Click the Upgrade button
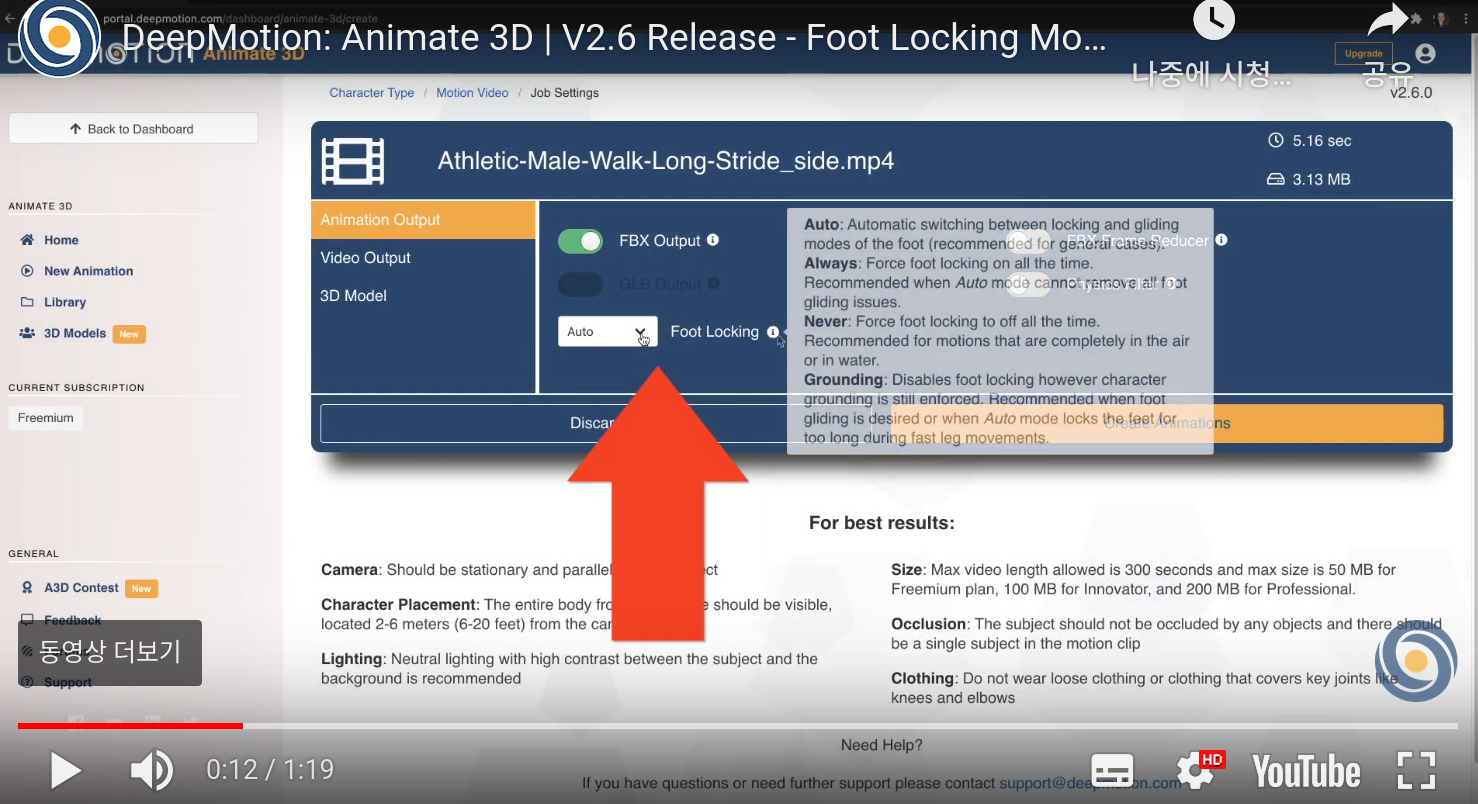The height and width of the screenshot is (804, 1478). (x=1363, y=53)
